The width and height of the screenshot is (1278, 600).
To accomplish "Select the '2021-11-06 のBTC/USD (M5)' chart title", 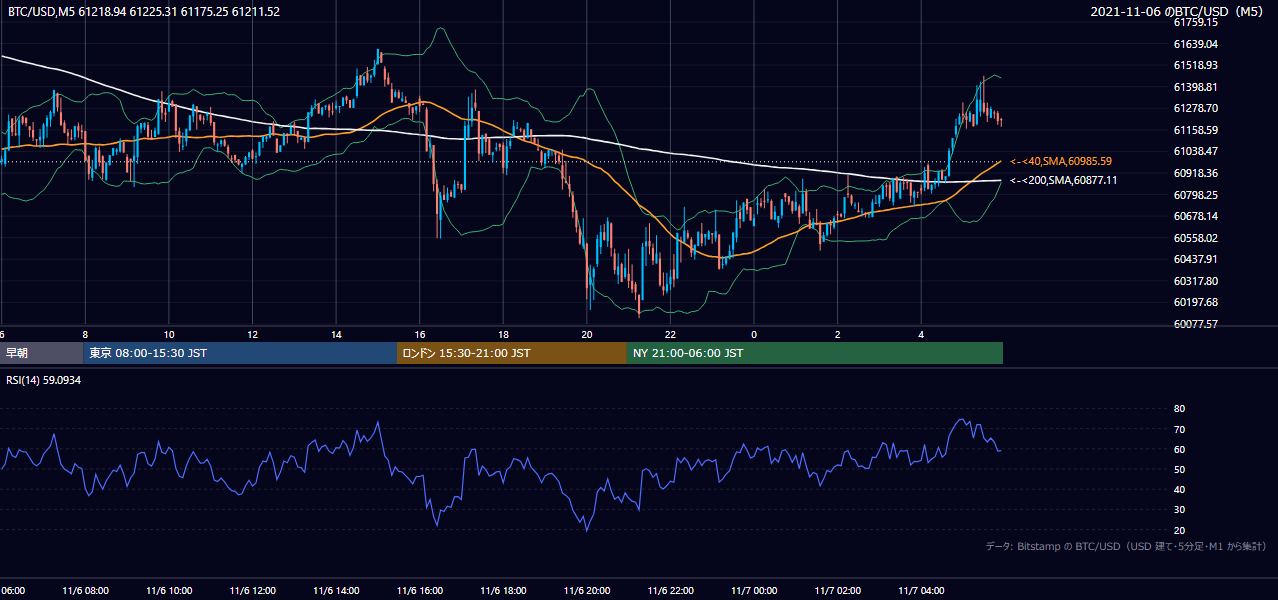I will tap(1178, 12).
